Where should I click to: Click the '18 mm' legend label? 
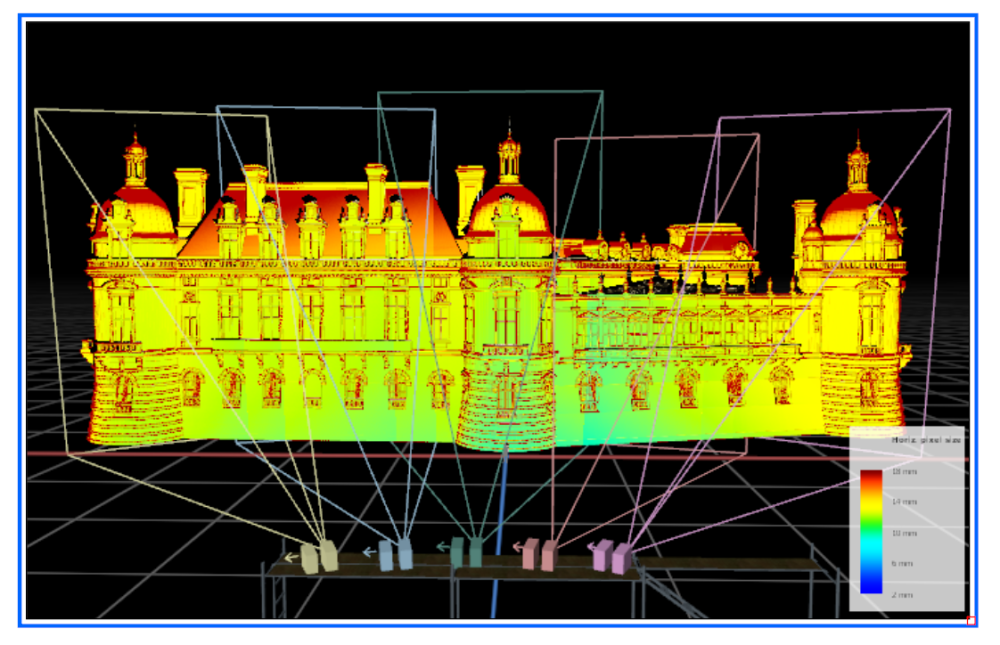point(904,471)
